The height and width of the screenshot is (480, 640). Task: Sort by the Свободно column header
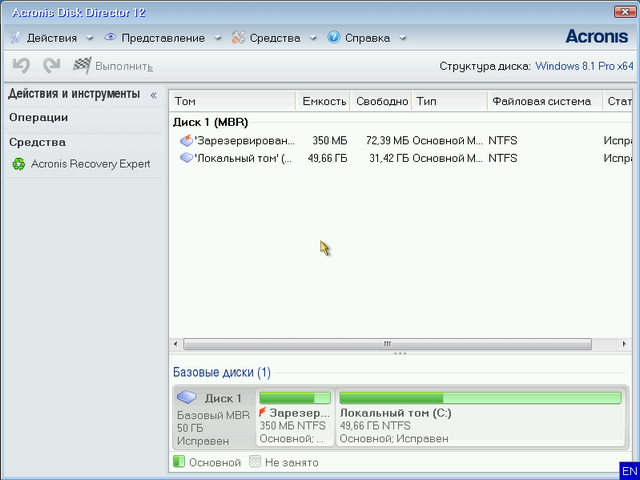[381, 101]
